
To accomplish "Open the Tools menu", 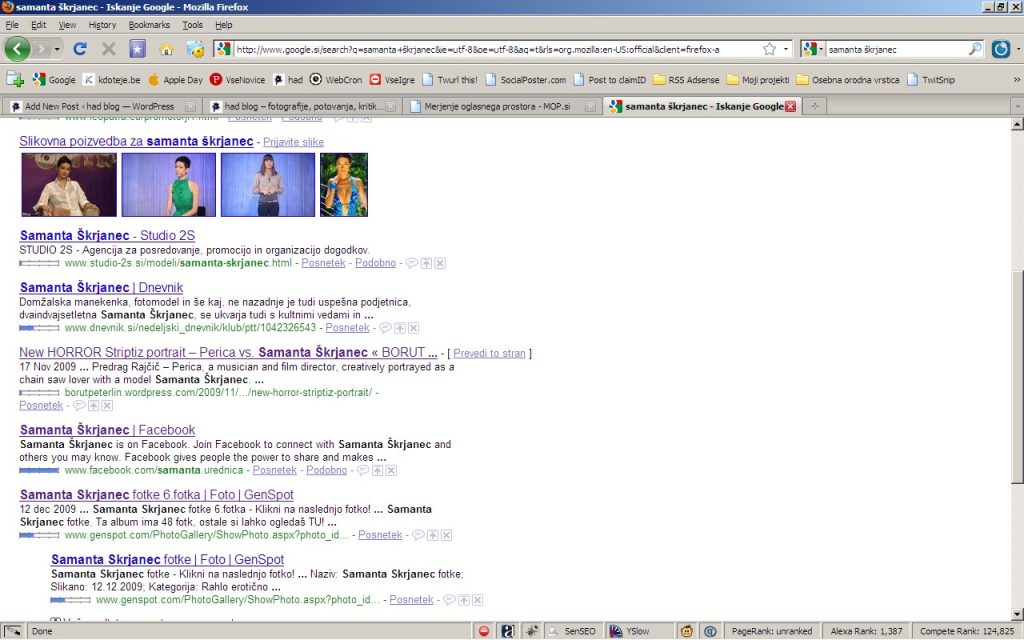I will point(192,25).
